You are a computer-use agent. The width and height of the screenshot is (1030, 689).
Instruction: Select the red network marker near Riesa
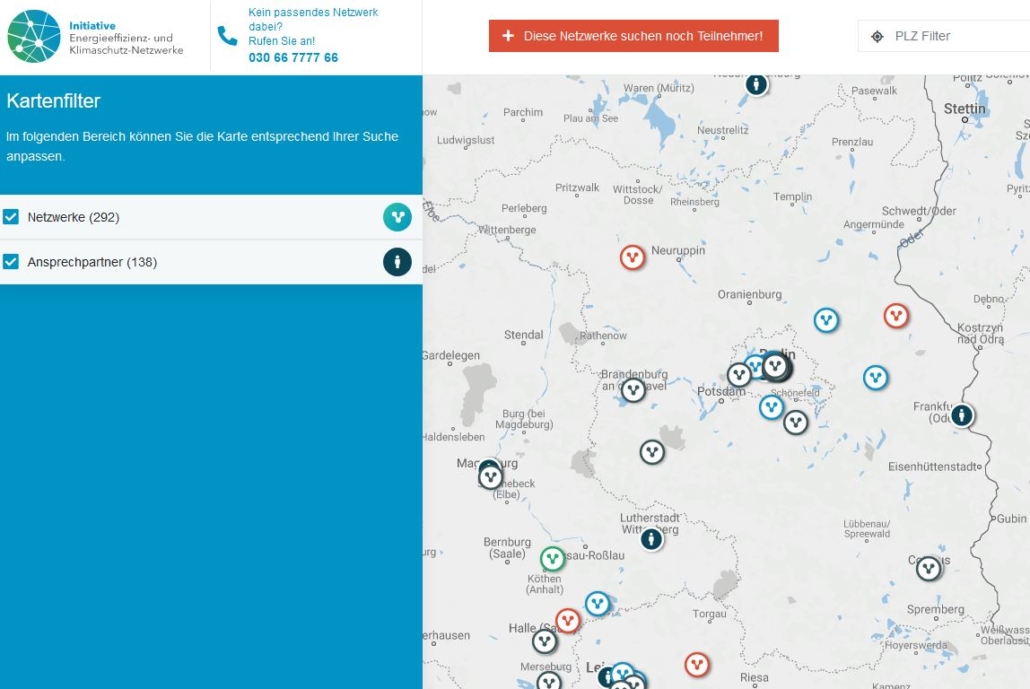[697, 664]
